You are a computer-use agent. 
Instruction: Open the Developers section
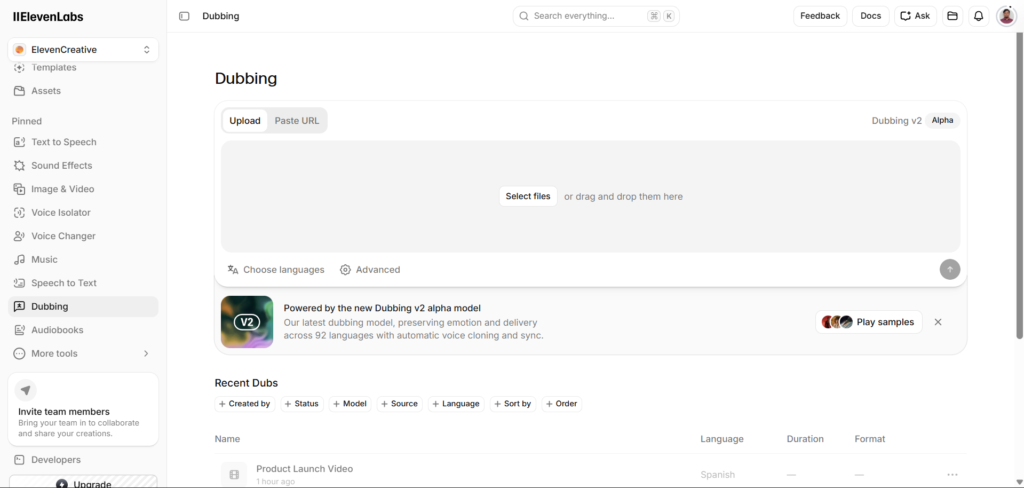tap(83, 460)
